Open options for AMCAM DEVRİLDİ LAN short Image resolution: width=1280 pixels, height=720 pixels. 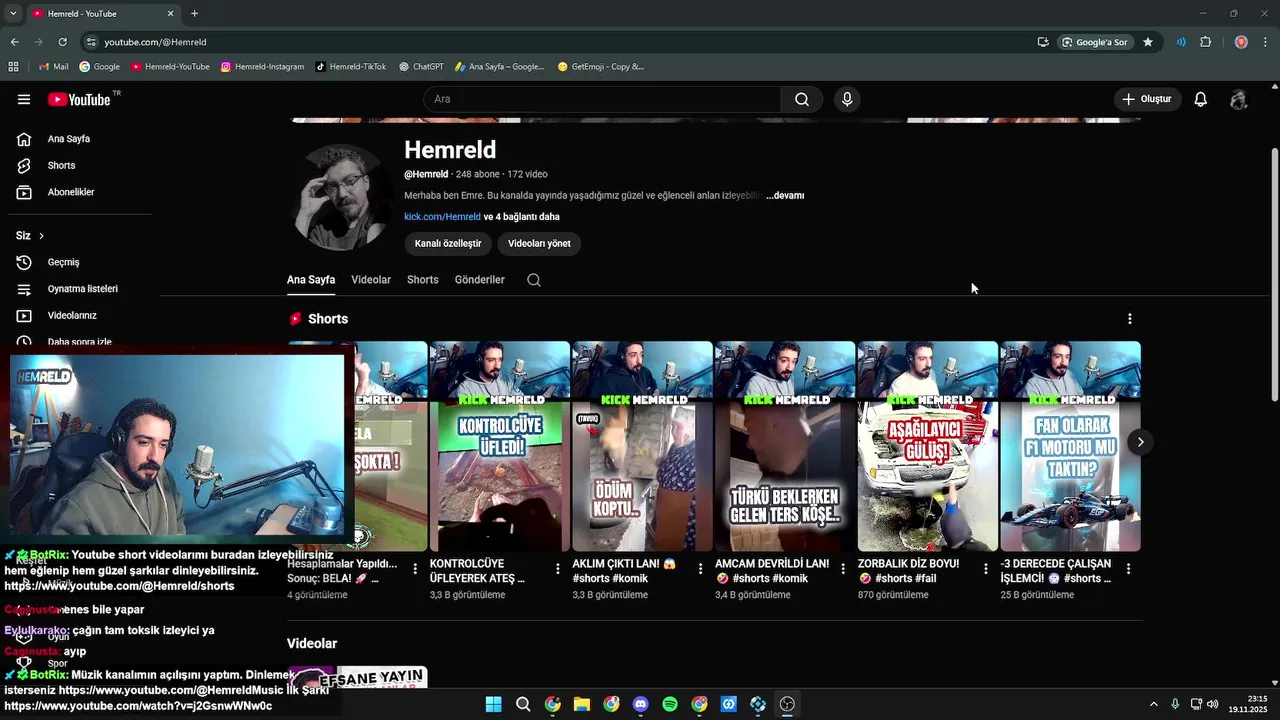click(x=843, y=569)
